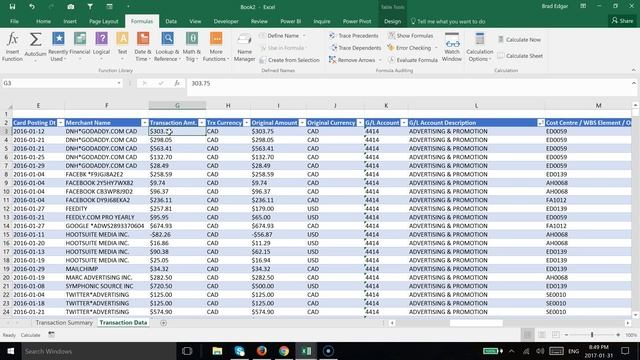
Task: Switch to Page Layout view
Action: pyautogui.click(x=542, y=335)
